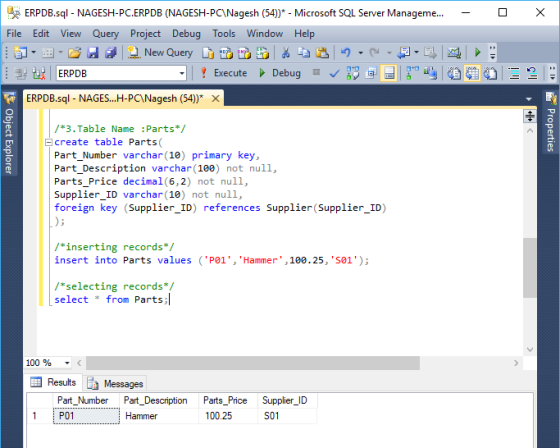
Task: Open the Help menu
Action: pos(304,33)
